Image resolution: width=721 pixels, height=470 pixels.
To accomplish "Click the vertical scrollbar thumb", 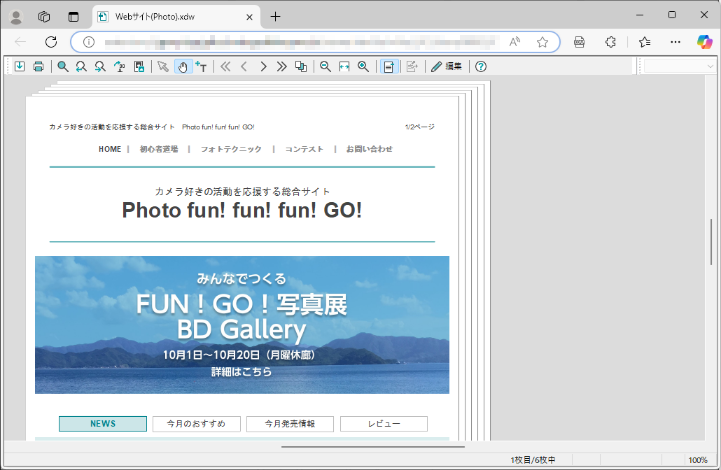I will coord(711,241).
